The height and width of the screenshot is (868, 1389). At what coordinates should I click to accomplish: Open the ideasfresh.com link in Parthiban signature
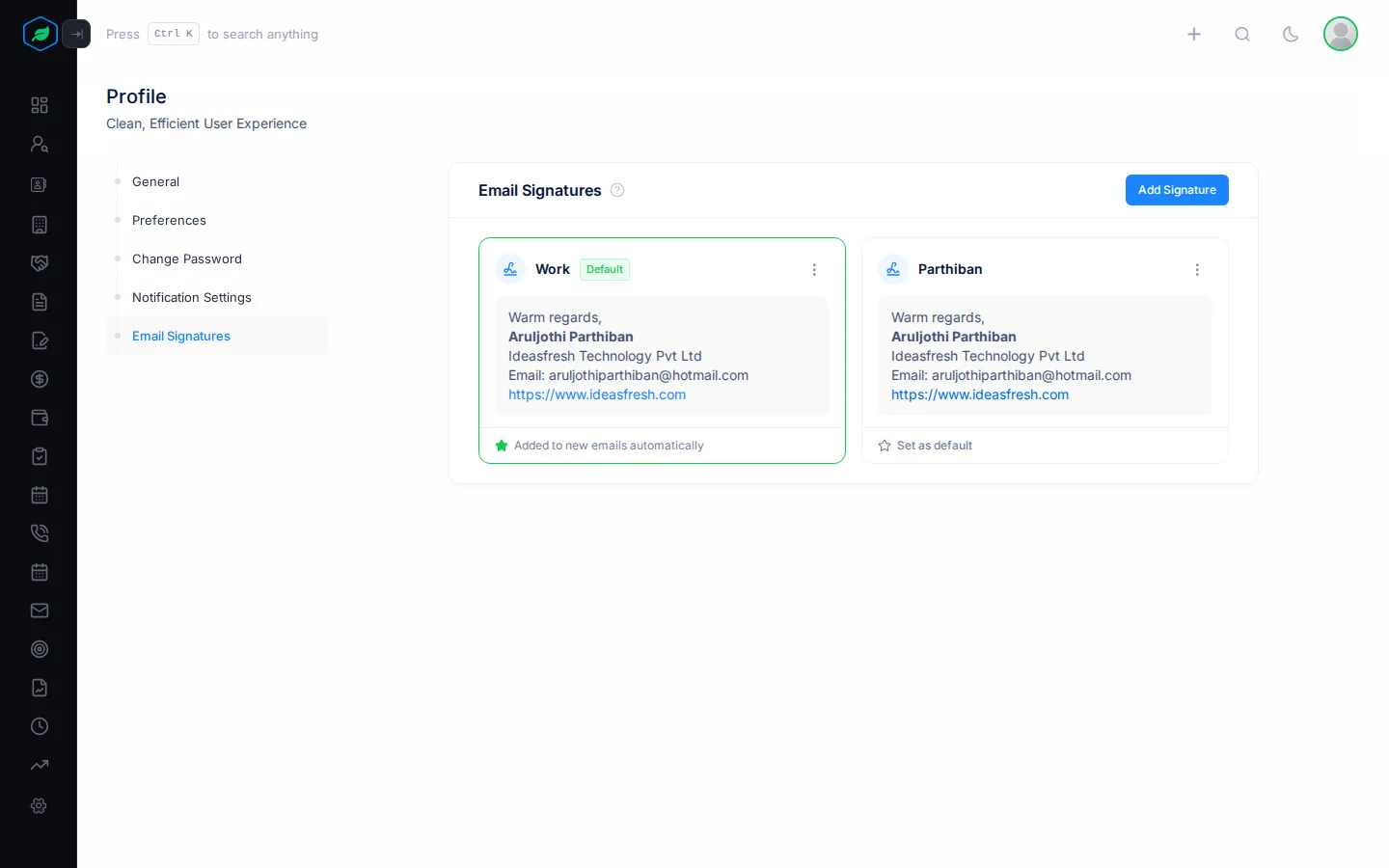pyautogui.click(x=980, y=394)
